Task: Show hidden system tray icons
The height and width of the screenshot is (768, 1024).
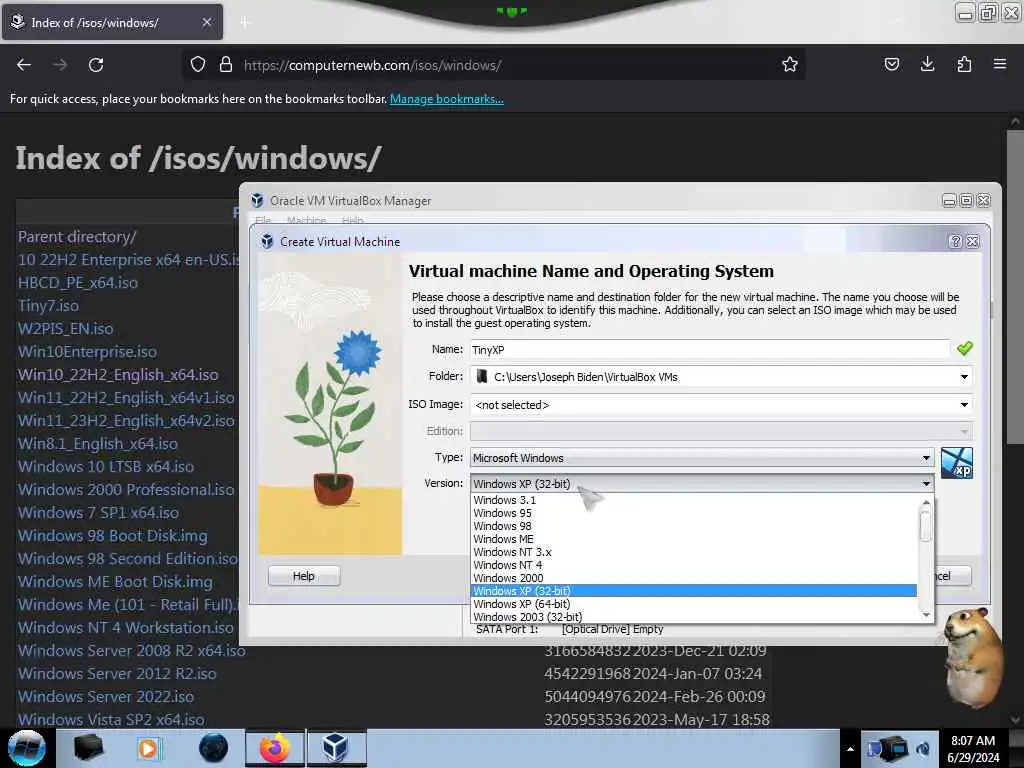Action: pyautogui.click(x=850, y=749)
